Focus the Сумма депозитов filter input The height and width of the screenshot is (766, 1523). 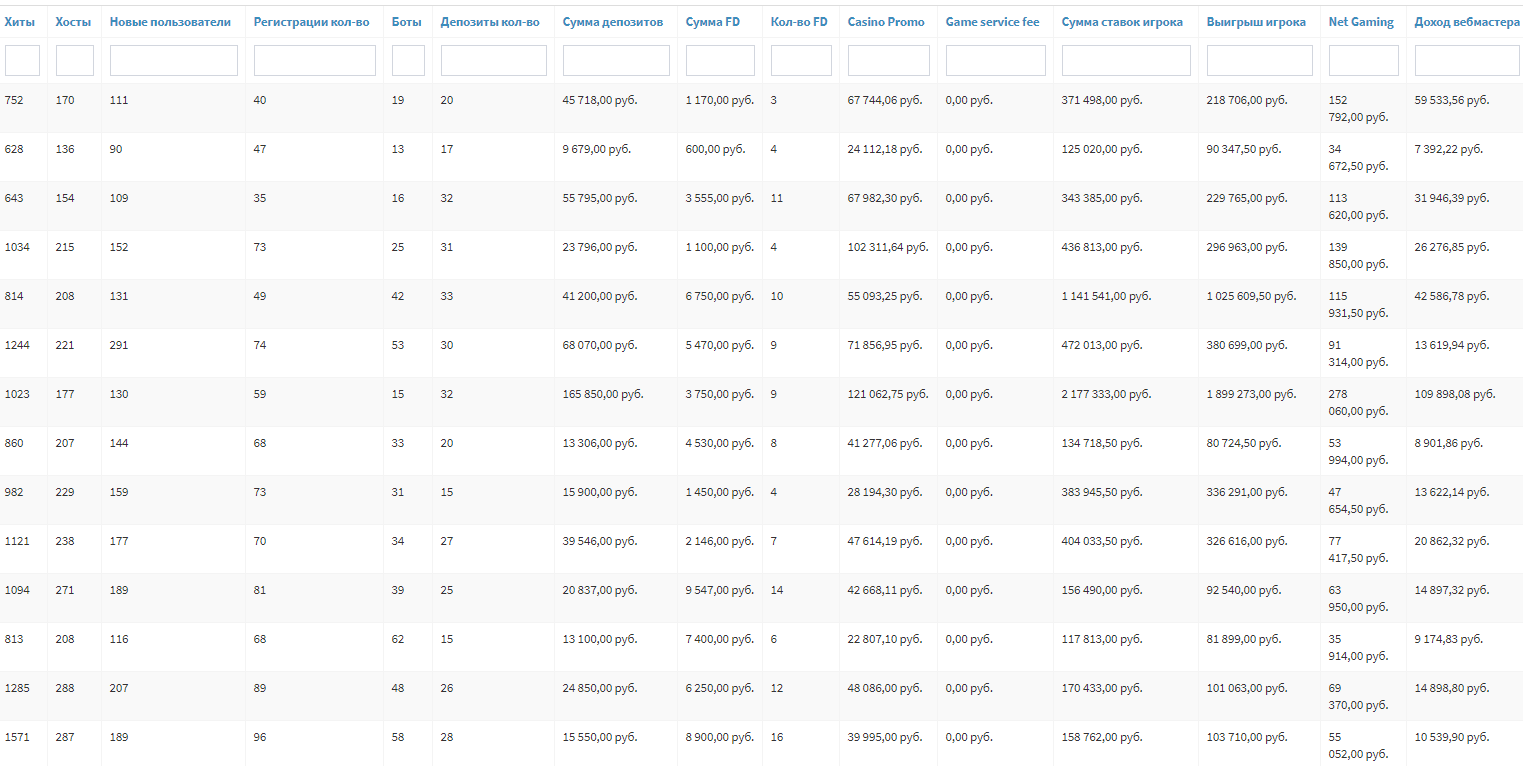616,61
